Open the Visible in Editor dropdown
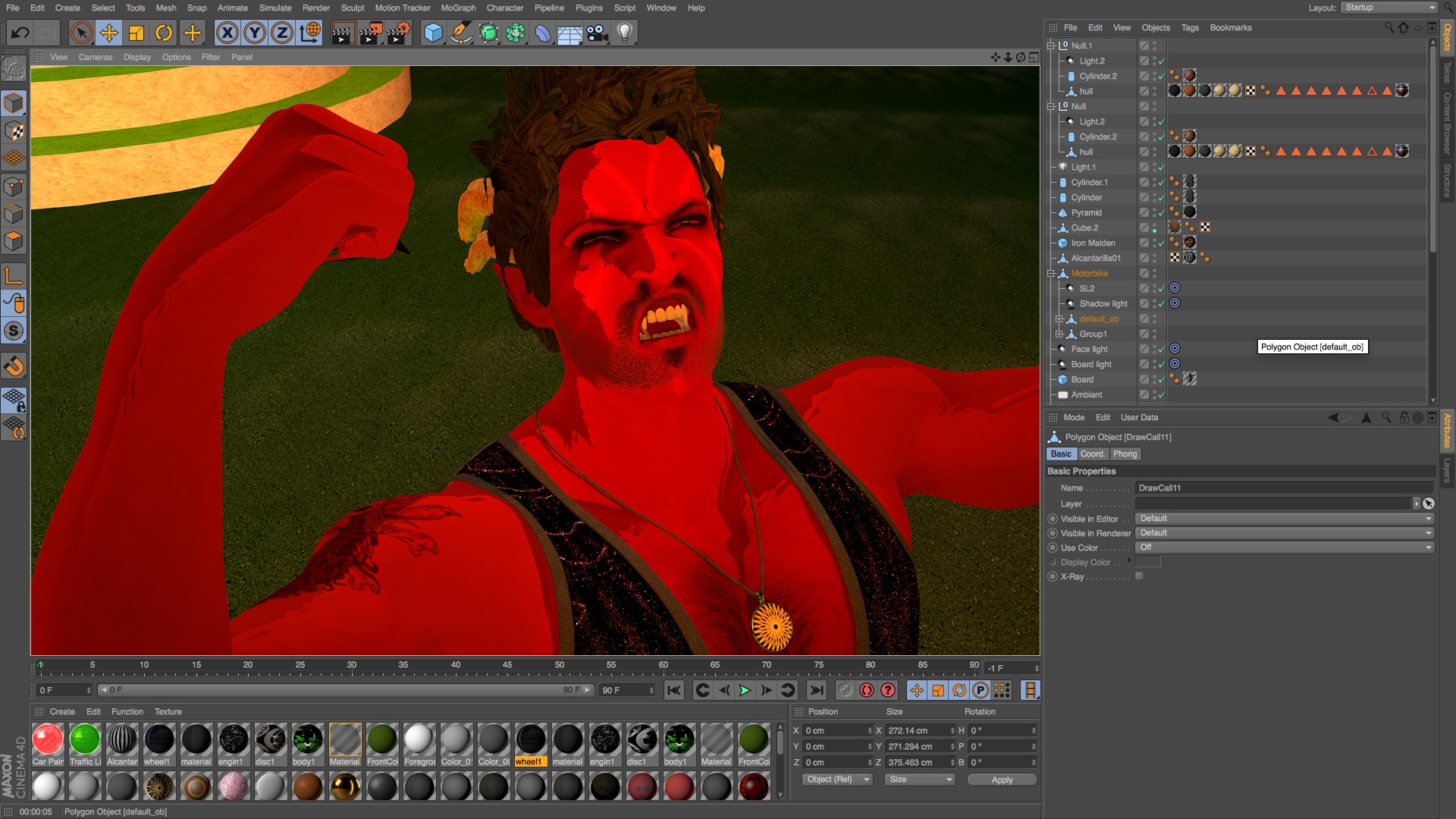This screenshot has width=1456, height=819. (x=1285, y=519)
